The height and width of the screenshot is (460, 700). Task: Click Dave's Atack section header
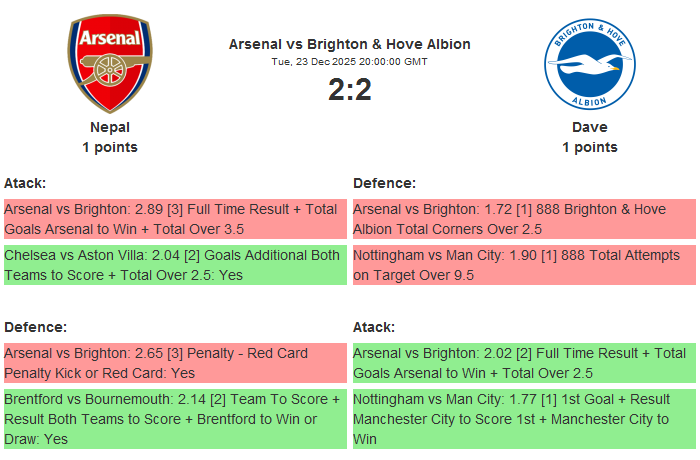pyautogui.click(x=374, y=327)
